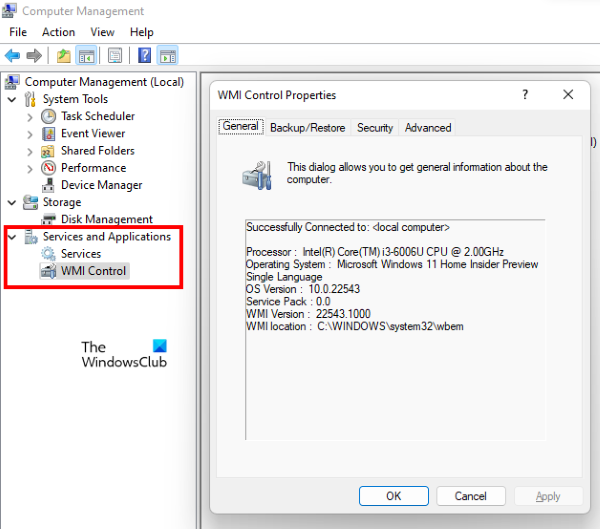Switch to the Security tab

coord(375,127)
